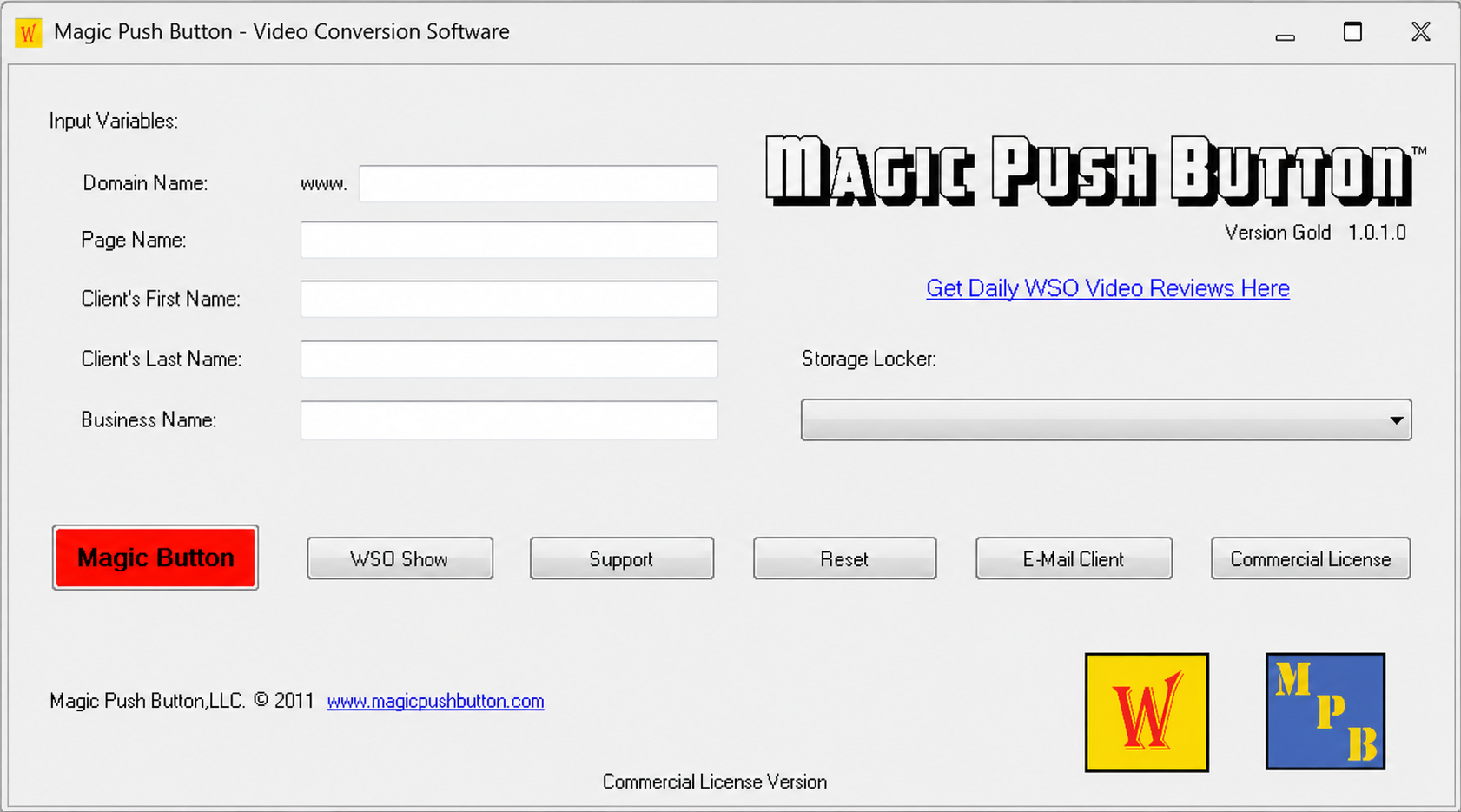Click the 'Input Variables:' label
The width and height of the screenshot is (1461, 812).
(x=114, y=121)
